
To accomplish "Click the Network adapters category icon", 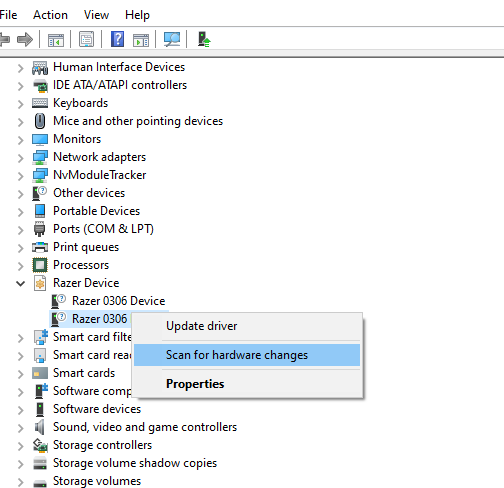I will click(x=40, y=157).
